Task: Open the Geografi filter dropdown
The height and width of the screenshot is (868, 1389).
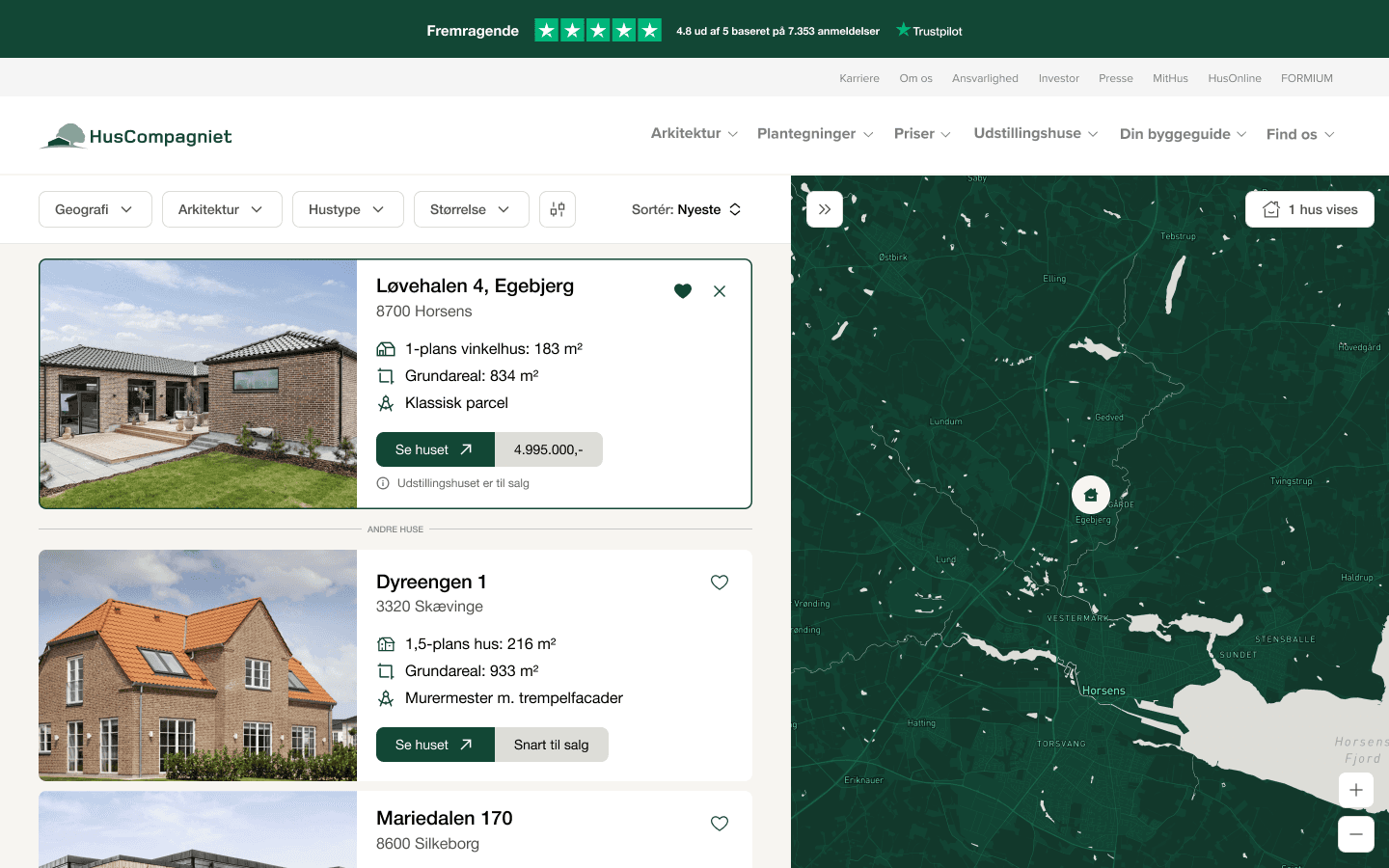Action: (x=95, y=209)
